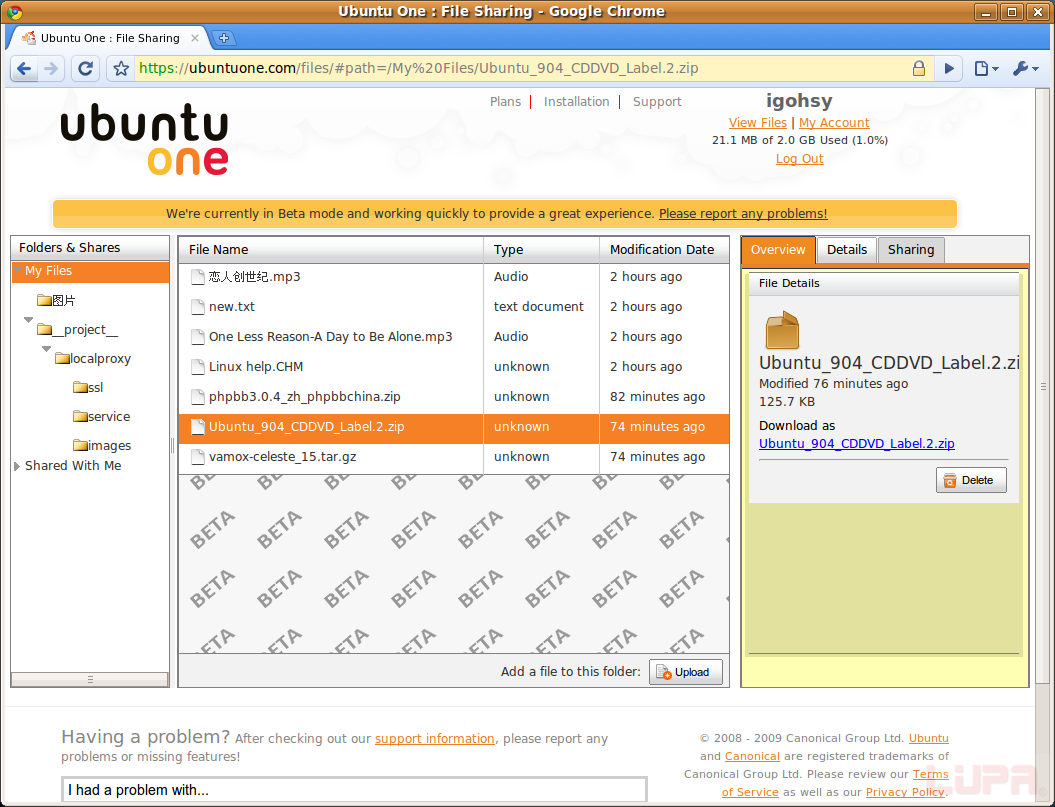Click the package icon in File Details
The width and height of the screenshot is (1055, 807).
pos(782,330)
